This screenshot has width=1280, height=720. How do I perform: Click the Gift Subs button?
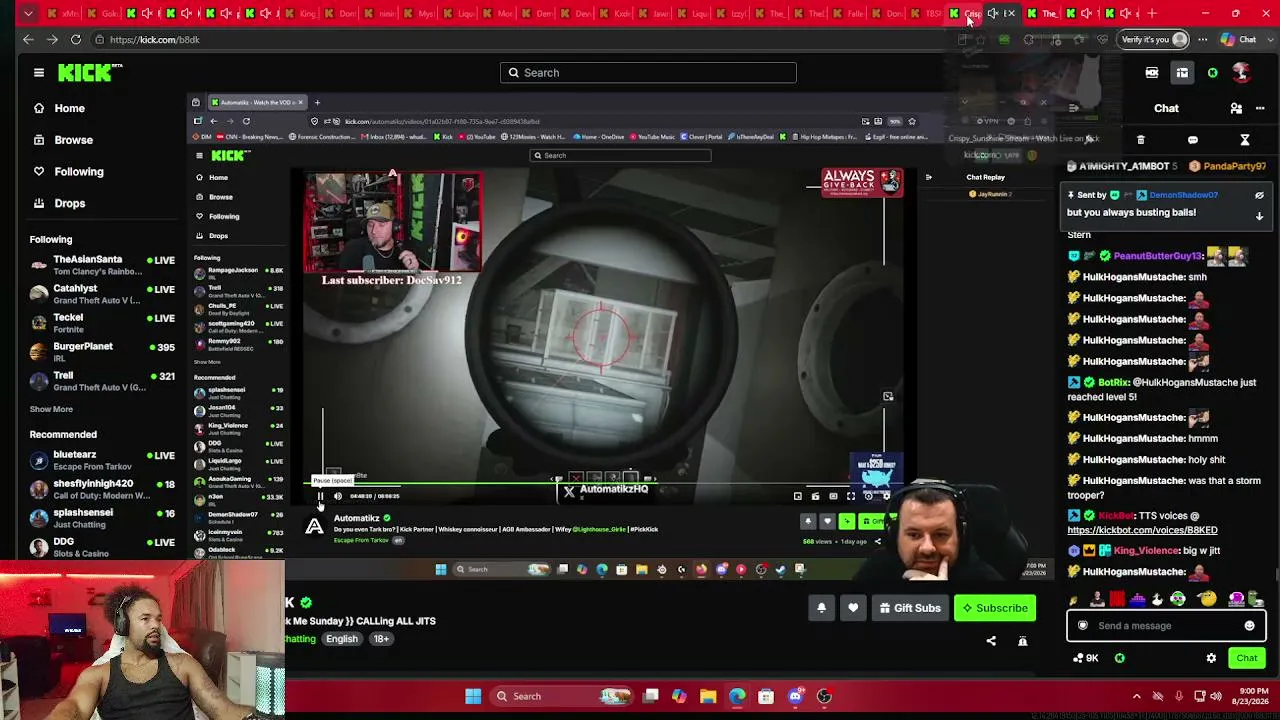pyautogui.click(x=909, y=608)
